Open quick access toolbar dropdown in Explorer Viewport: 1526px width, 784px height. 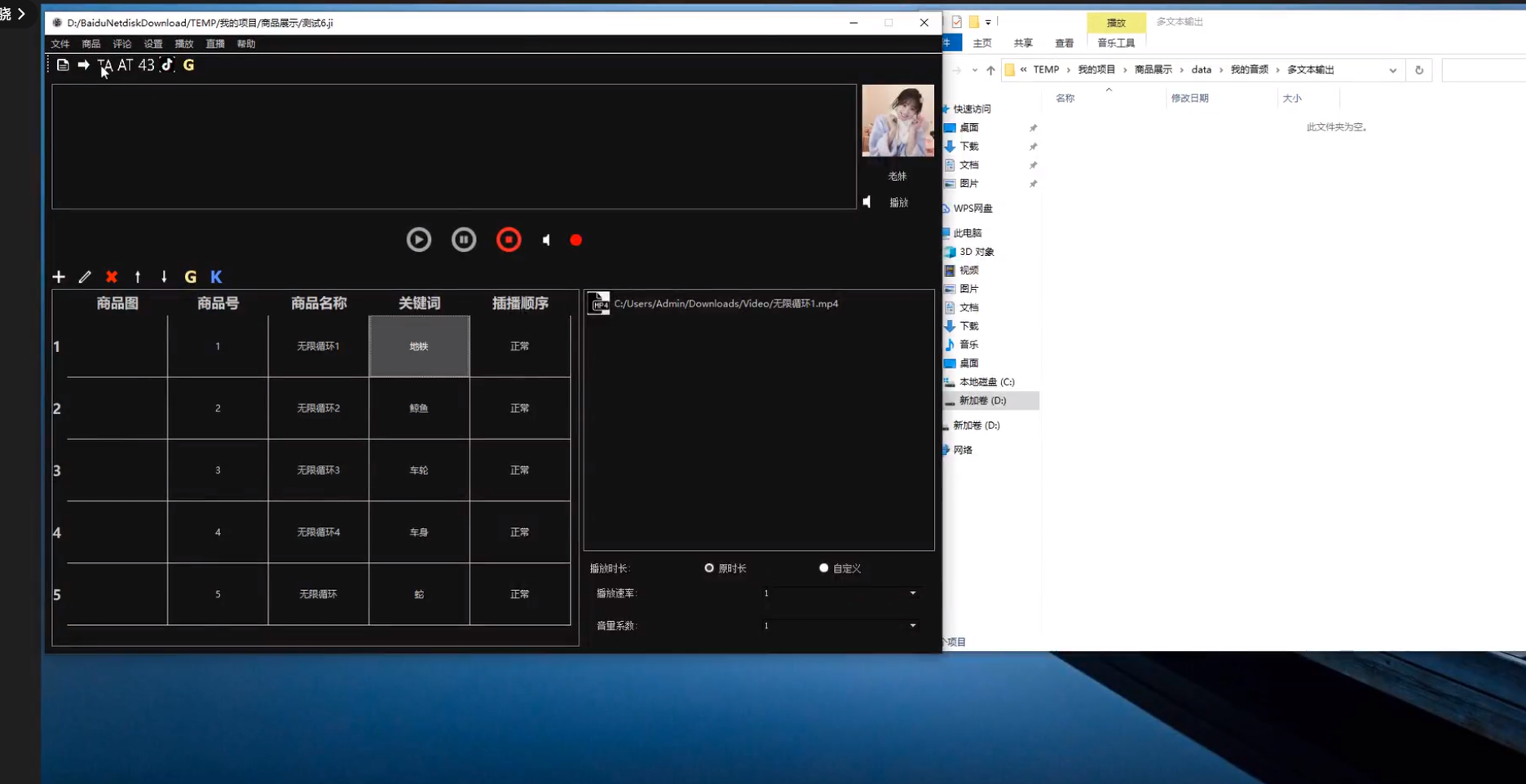(x=988, y=22)
